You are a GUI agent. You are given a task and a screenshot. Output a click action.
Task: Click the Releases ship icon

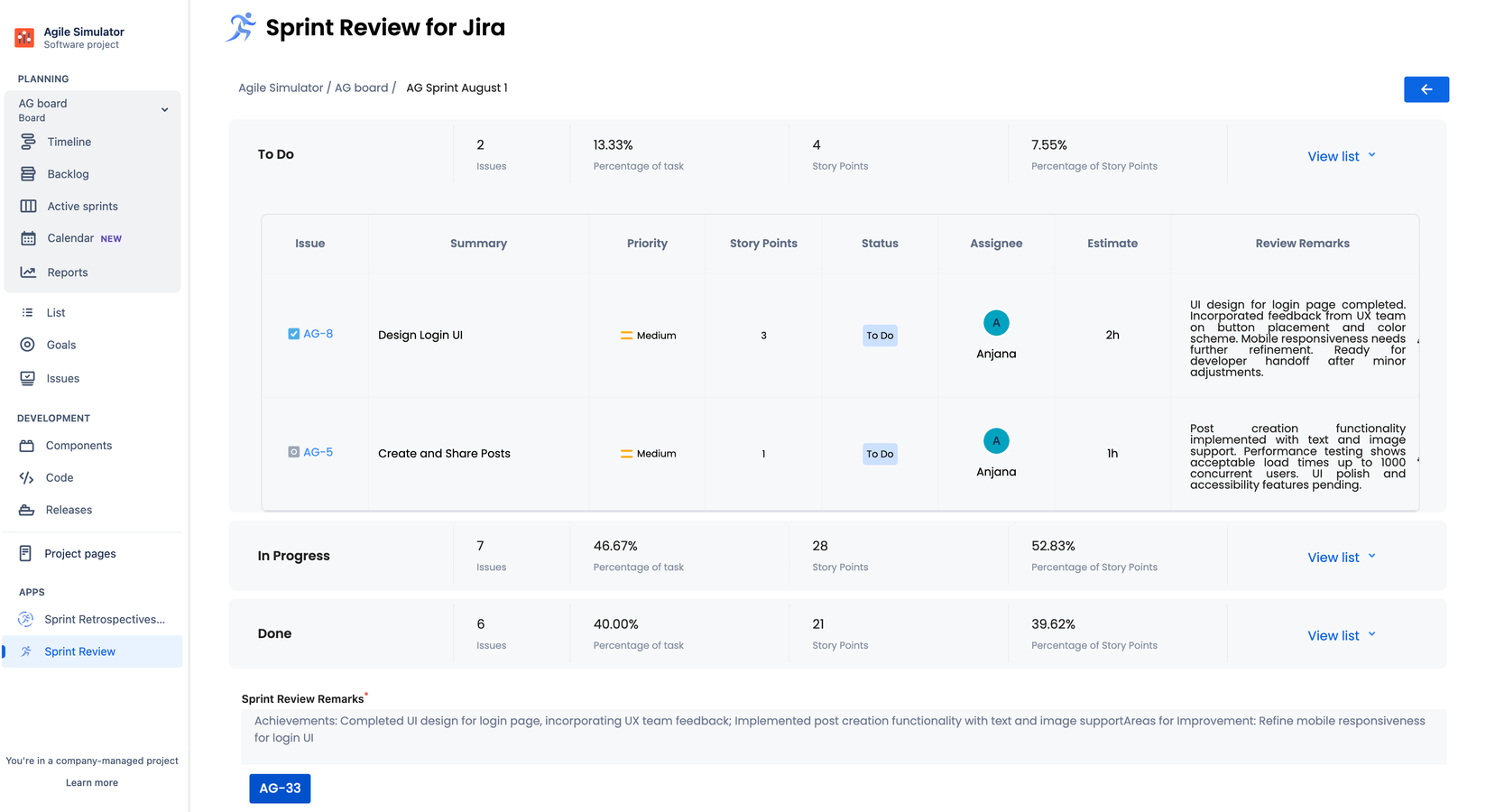pyautogui.click(x=26, y=511)
